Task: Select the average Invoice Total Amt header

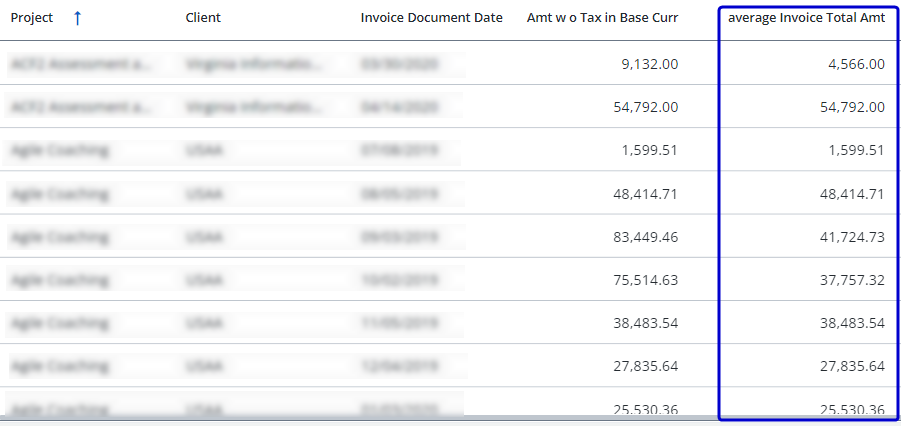Action: pos(806,18)
